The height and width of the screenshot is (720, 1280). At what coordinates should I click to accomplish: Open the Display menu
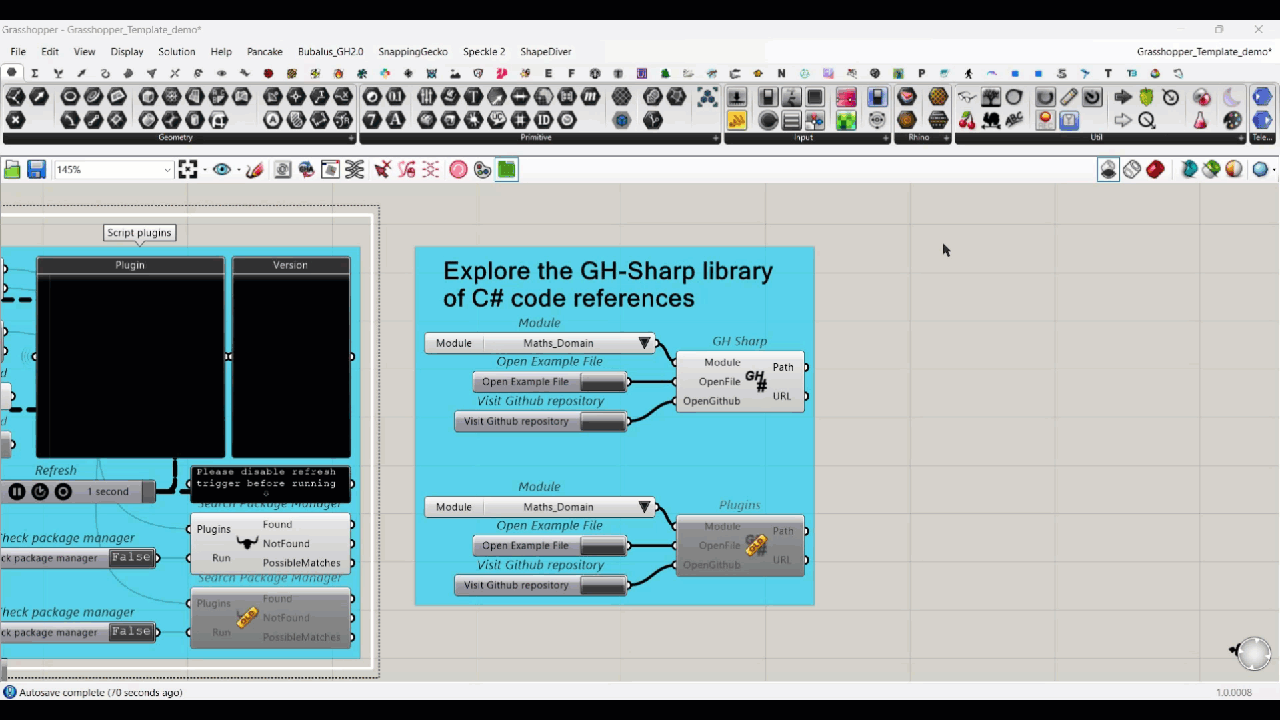click(127, 51)
